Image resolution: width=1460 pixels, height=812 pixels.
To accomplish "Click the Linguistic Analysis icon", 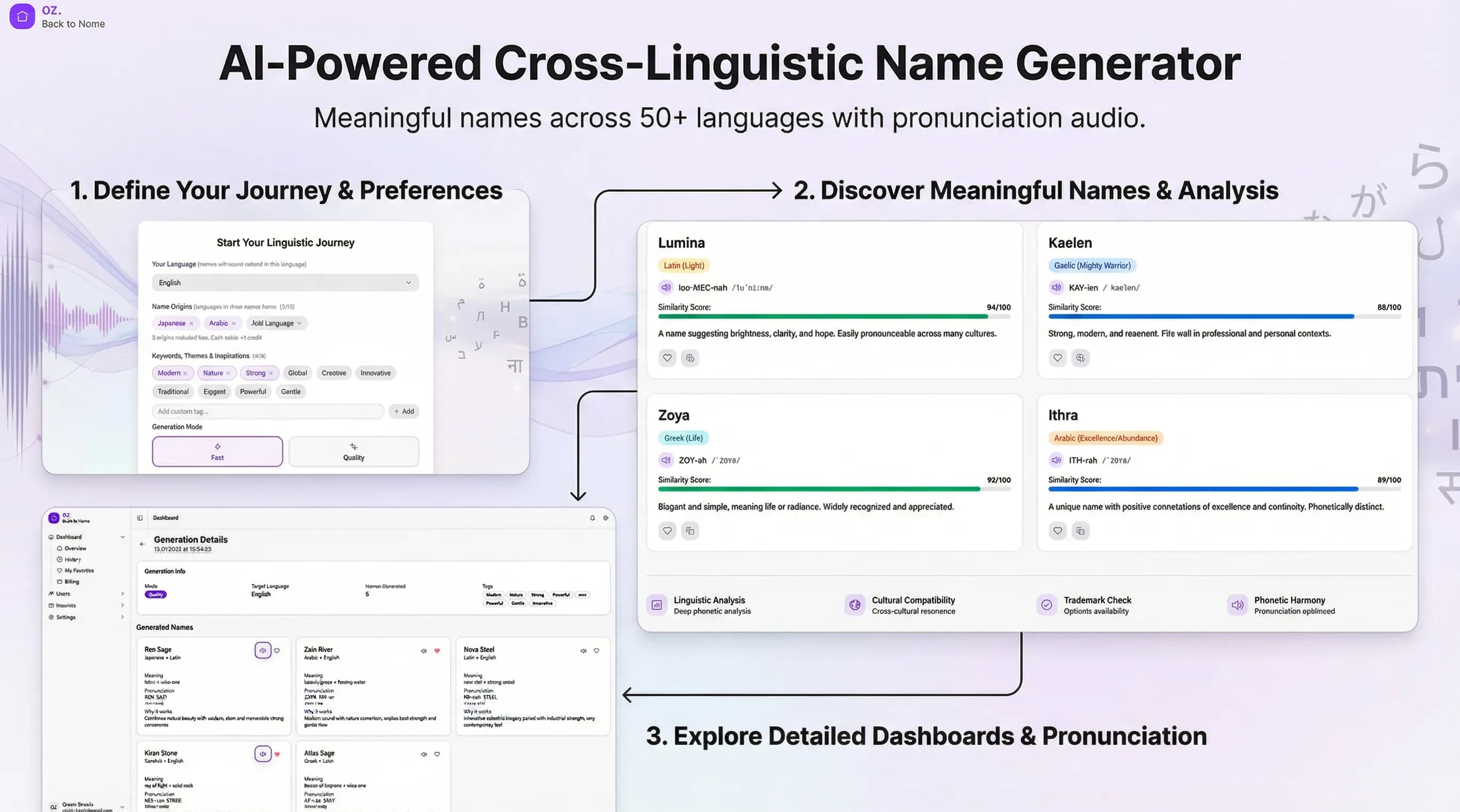I will (656, 605).
